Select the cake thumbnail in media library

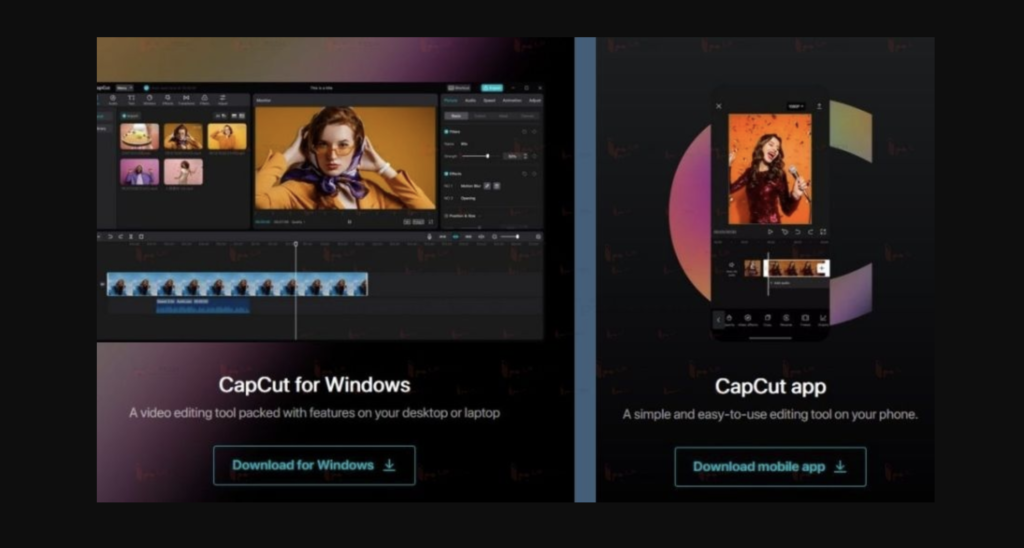139,136
